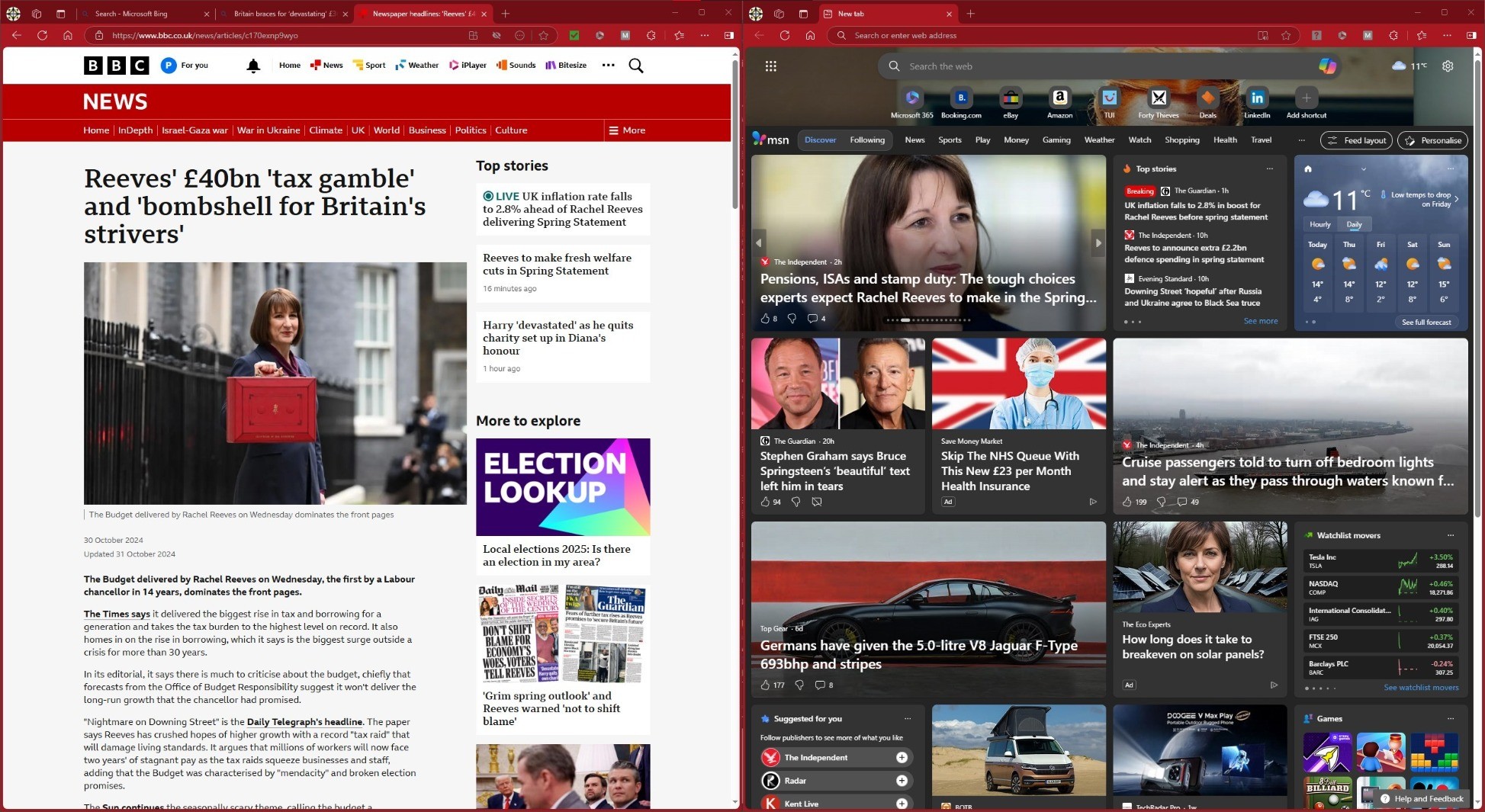Open new tab in right browser window
This screenshot has height=812, width=1485.
pyautogui.click(x=970, y=14)
